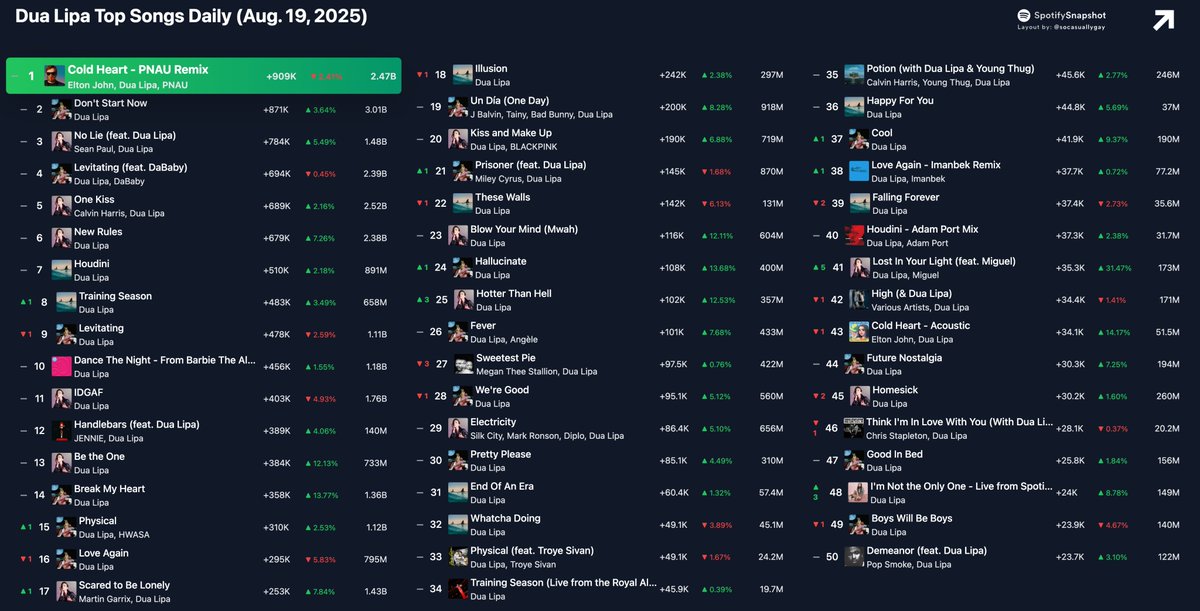Viewport: 1200px width, 611px height.
Task: Click song title Physical (feat. Troye Sivan)
Action: [532, 550]
